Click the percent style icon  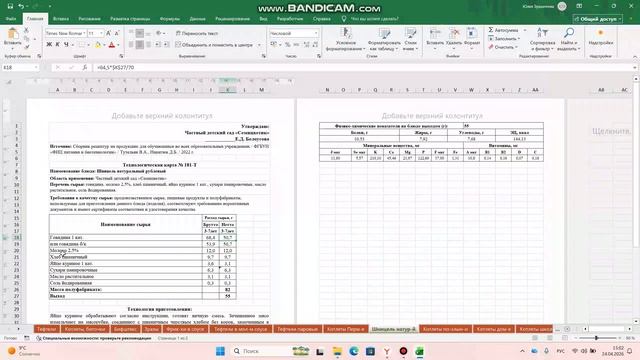(288, 44)
